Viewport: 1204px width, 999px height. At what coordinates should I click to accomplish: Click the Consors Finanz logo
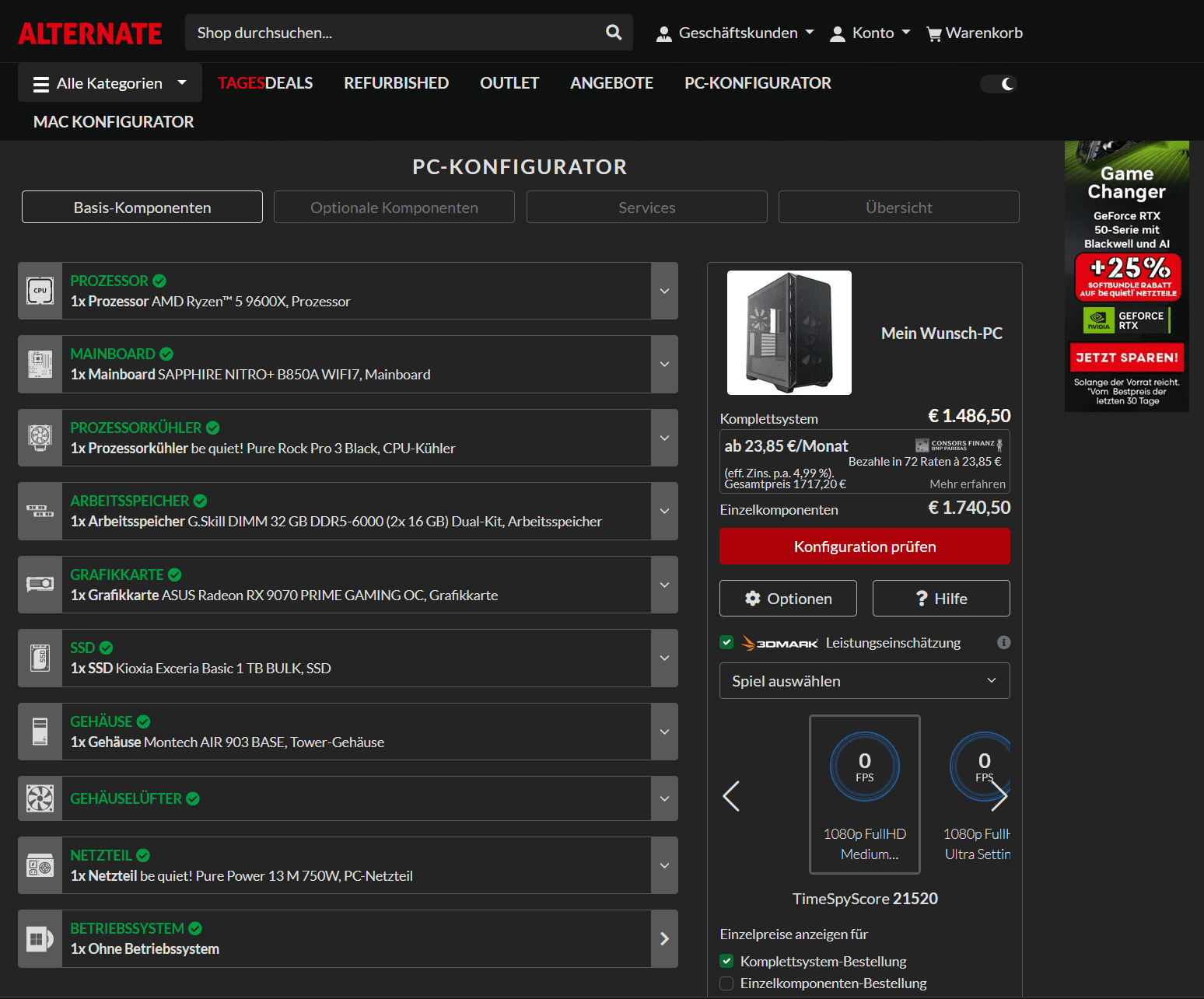[x=959, y=445]
